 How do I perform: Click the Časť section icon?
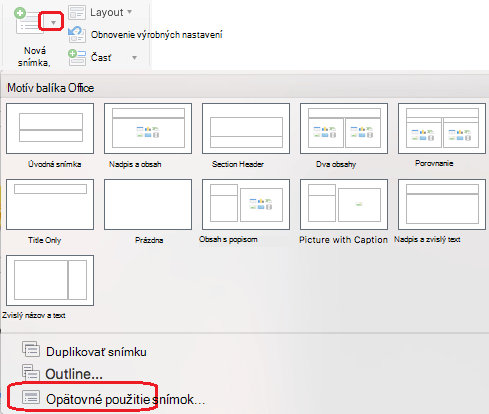(77, 57)
